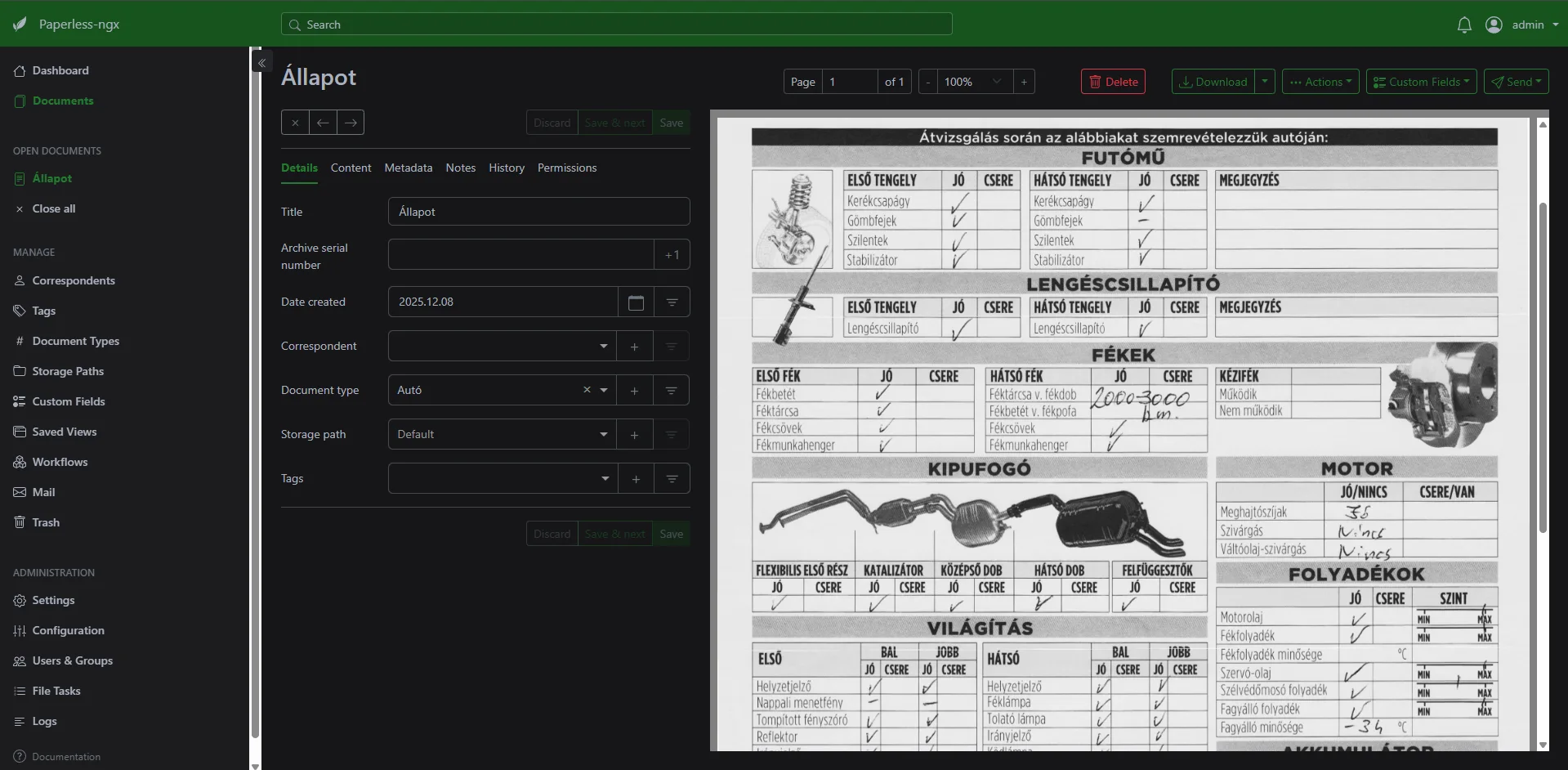The height and width of the screenshot is (770, 1568).
Task: Open the Dashboard page
Action: [x=60, y=70]
